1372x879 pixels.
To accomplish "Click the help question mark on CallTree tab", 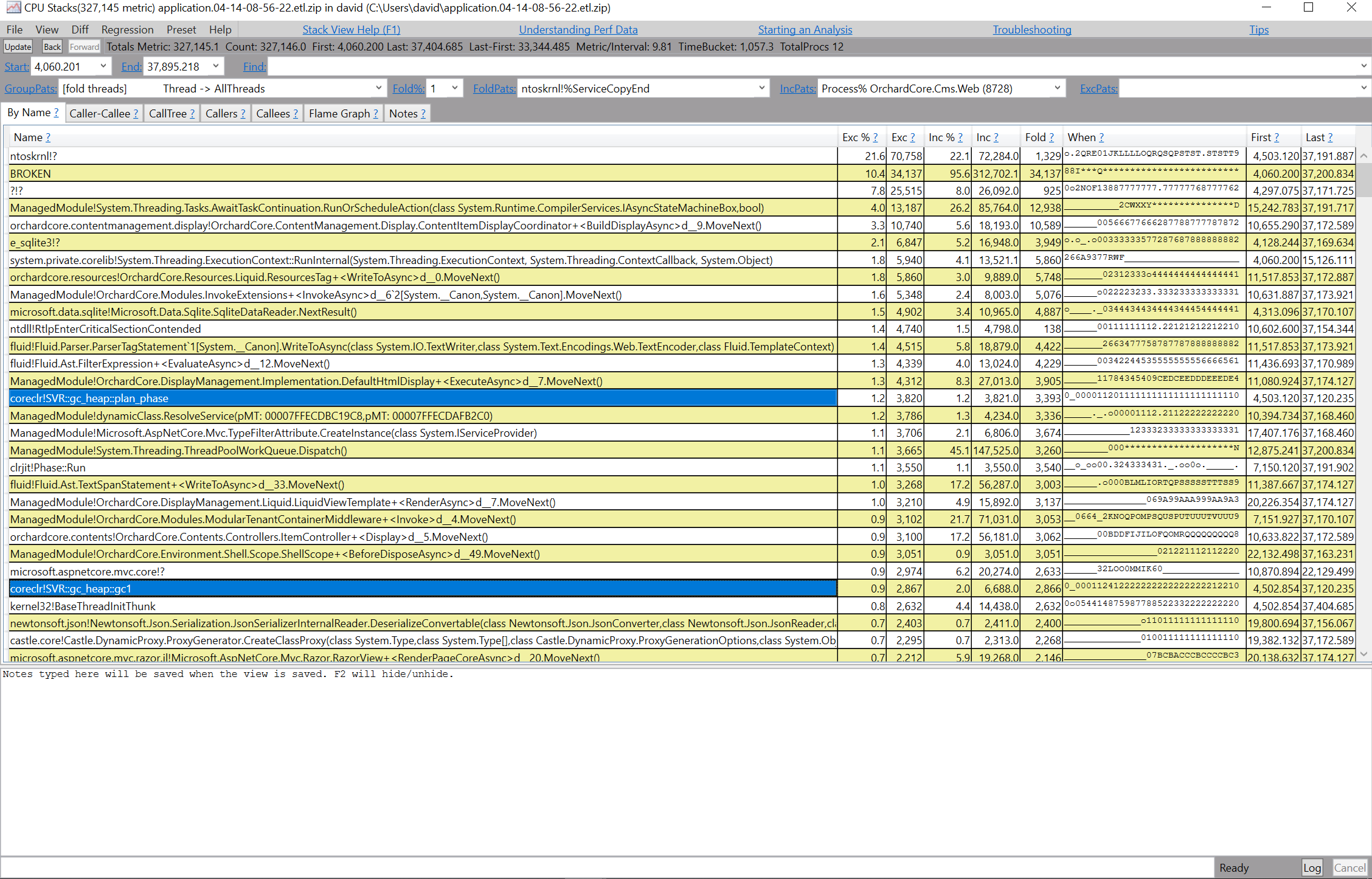I will [x=192, y=114].
